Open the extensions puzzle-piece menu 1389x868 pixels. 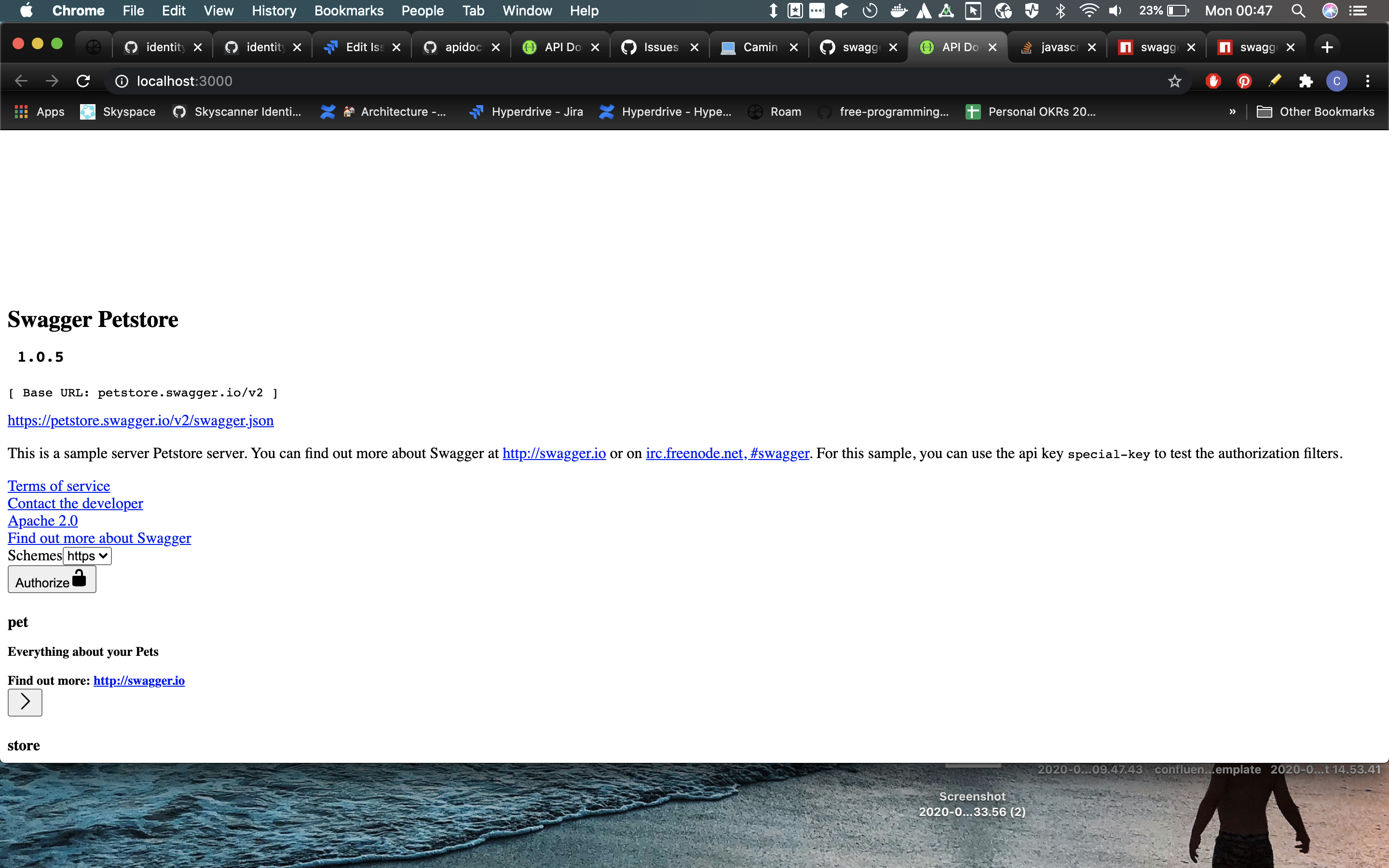(1306, 81)
